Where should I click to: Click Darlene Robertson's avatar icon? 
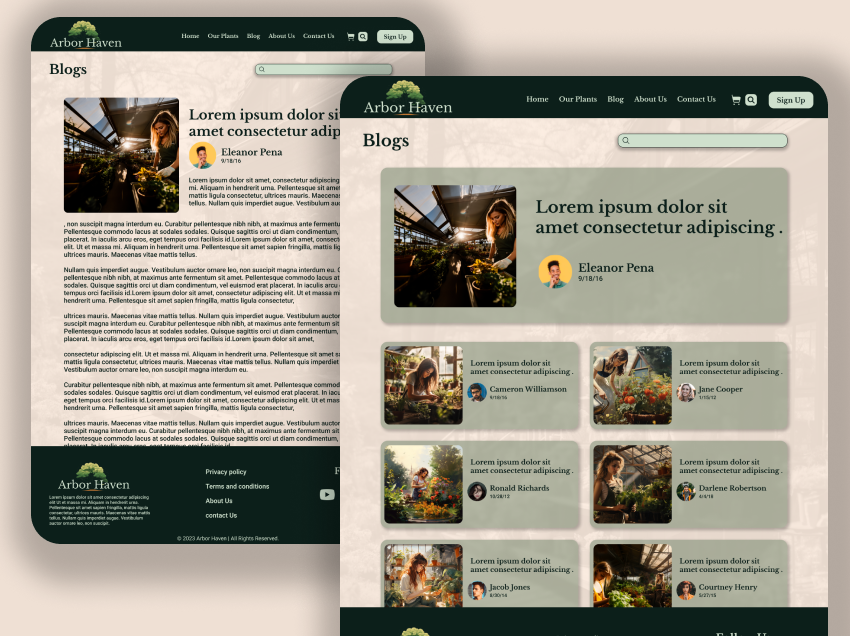(686, 491)
